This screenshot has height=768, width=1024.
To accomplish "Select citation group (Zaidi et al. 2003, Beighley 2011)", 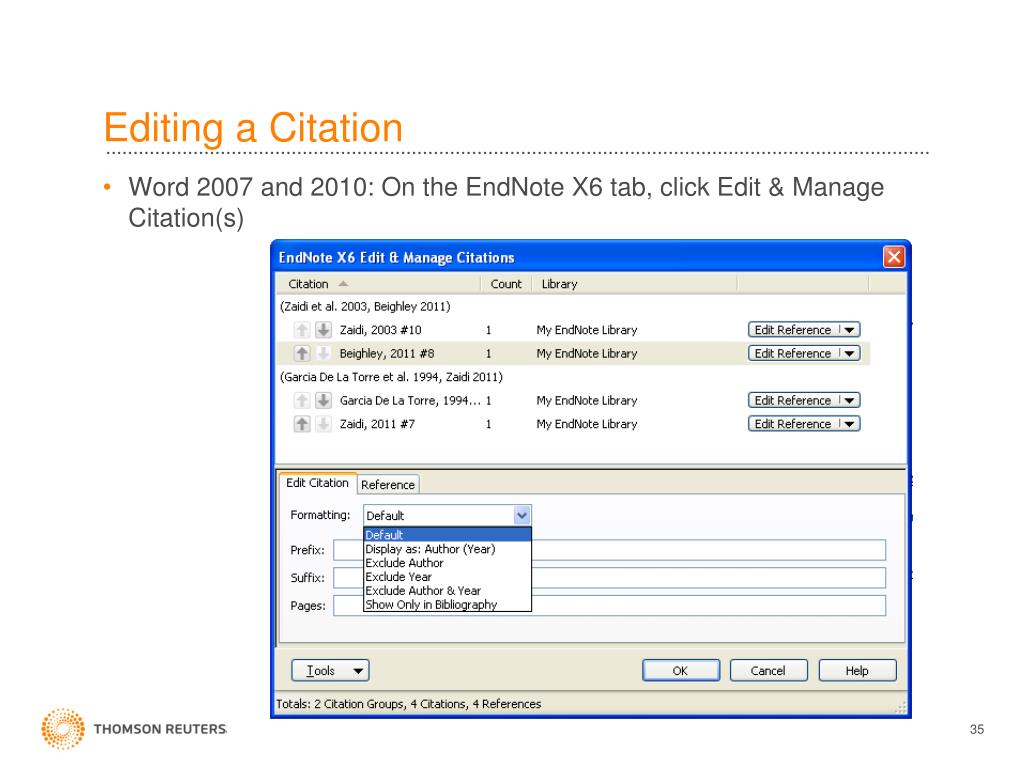I will click(x=365, y=306).
